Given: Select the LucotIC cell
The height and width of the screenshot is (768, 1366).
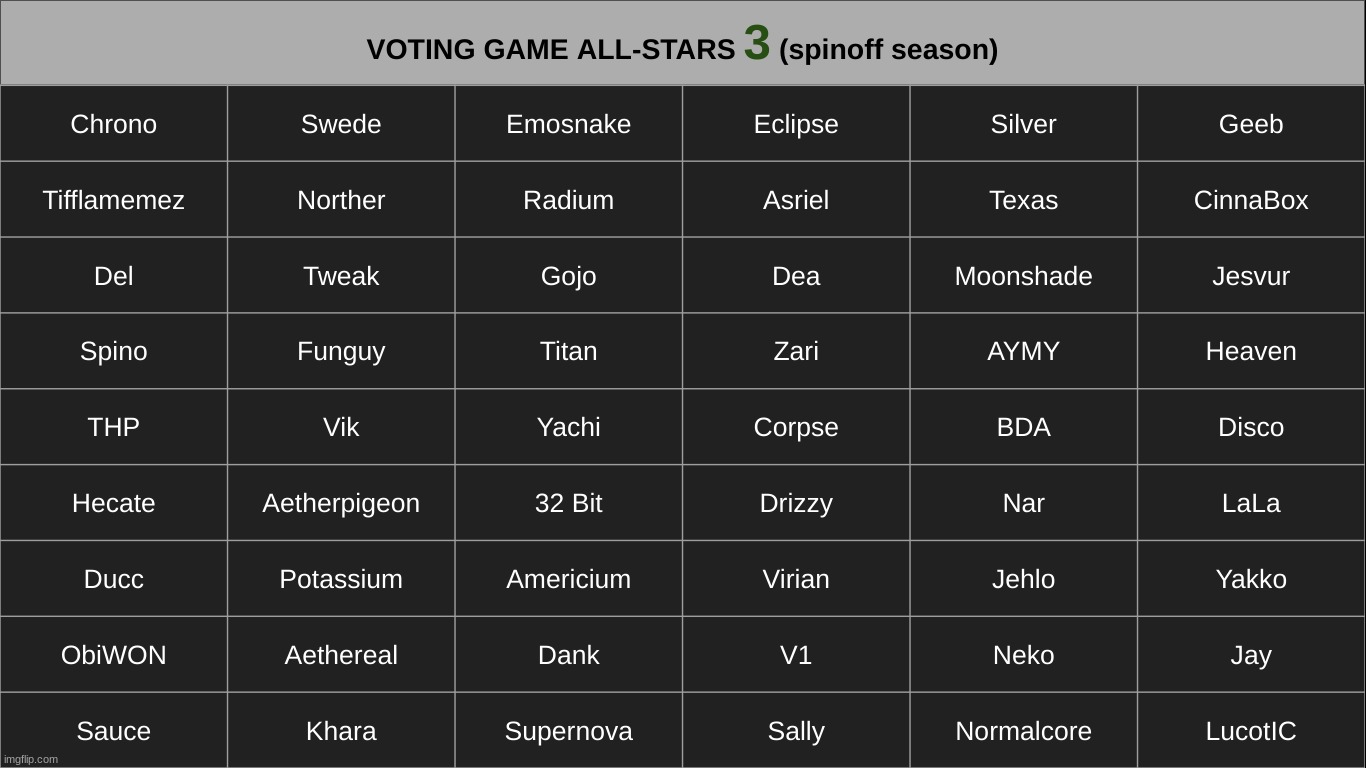Looking at the screenshot, I should pyautogui.click(x=1251, y=731).
